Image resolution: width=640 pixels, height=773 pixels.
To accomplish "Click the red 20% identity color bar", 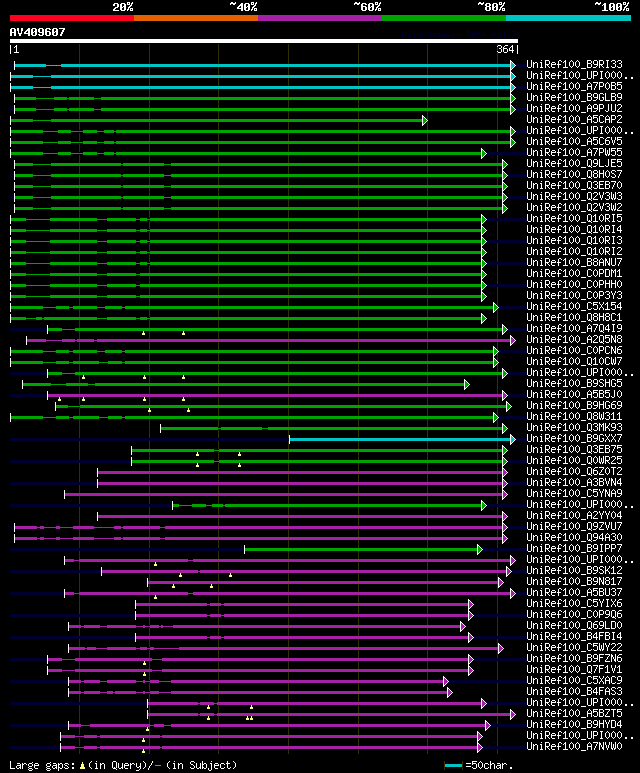I will pyautogui.click(x=72, y=18).
